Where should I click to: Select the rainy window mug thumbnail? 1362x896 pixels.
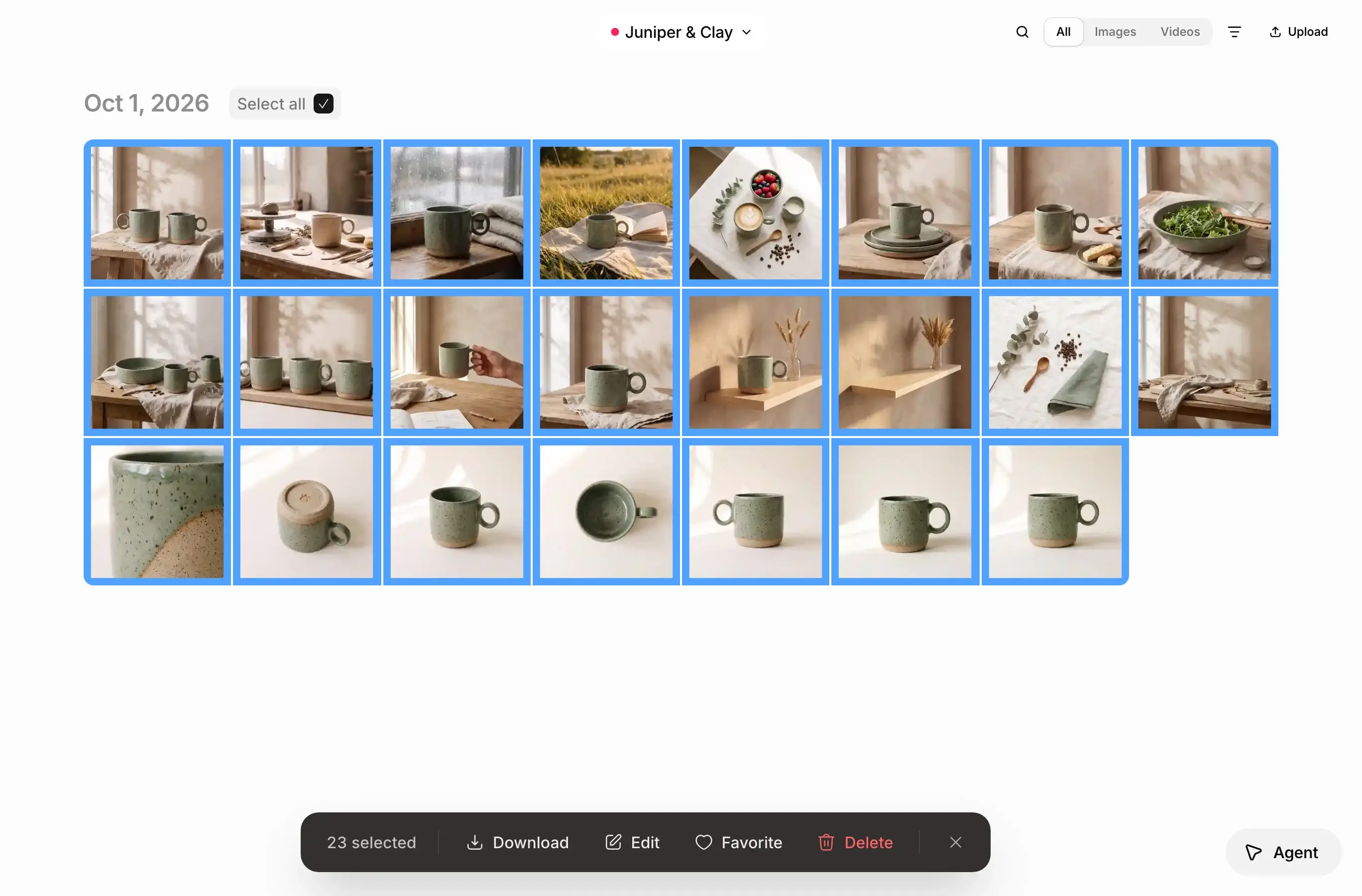(x=456, y=213)
